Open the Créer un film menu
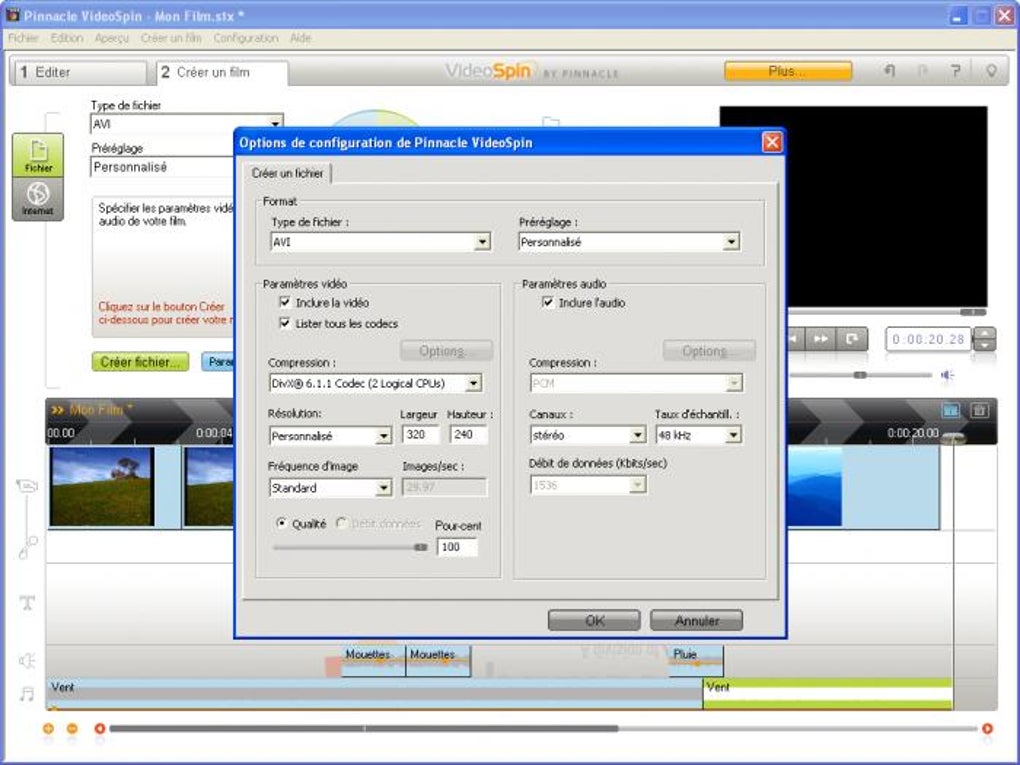 171,38
